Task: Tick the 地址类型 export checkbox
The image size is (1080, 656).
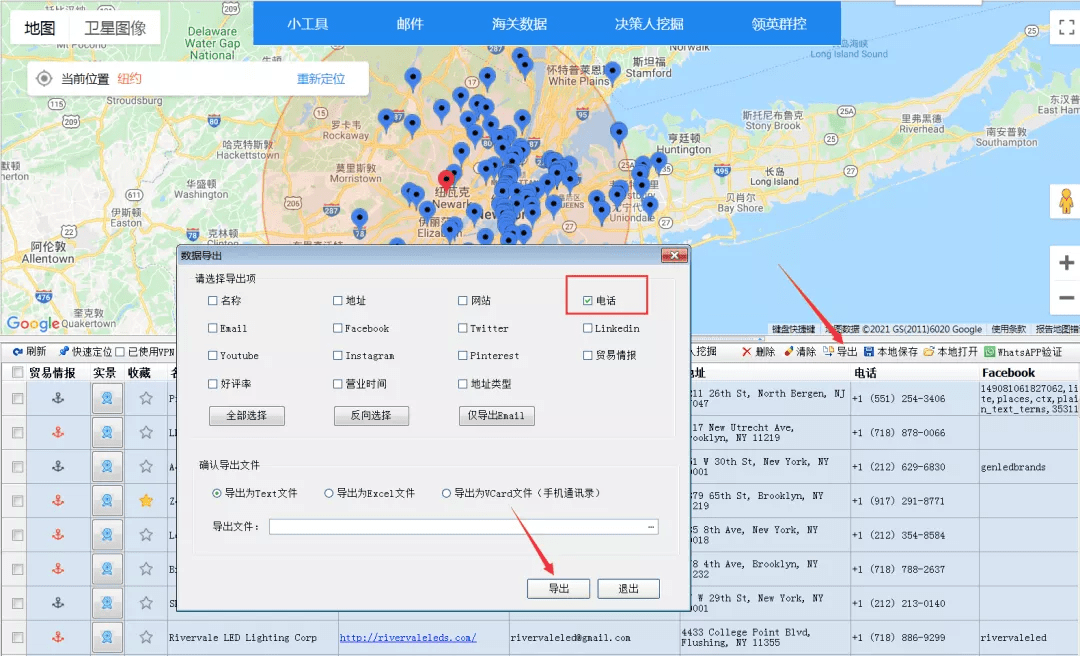Action: pos(463,384)
